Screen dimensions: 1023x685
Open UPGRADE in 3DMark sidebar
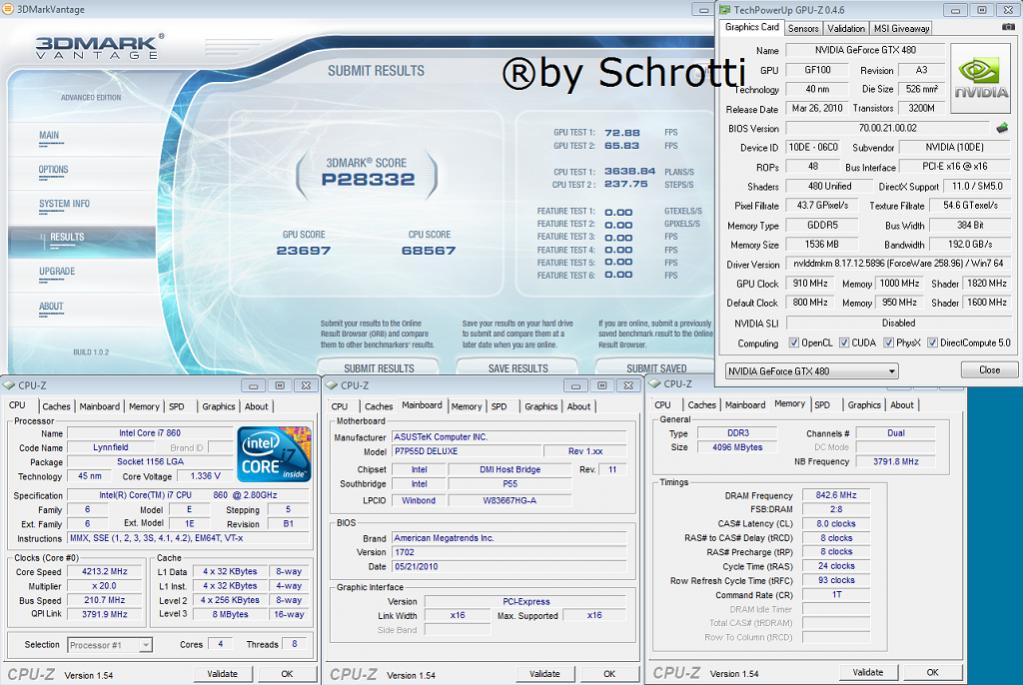tap(57, 271)
